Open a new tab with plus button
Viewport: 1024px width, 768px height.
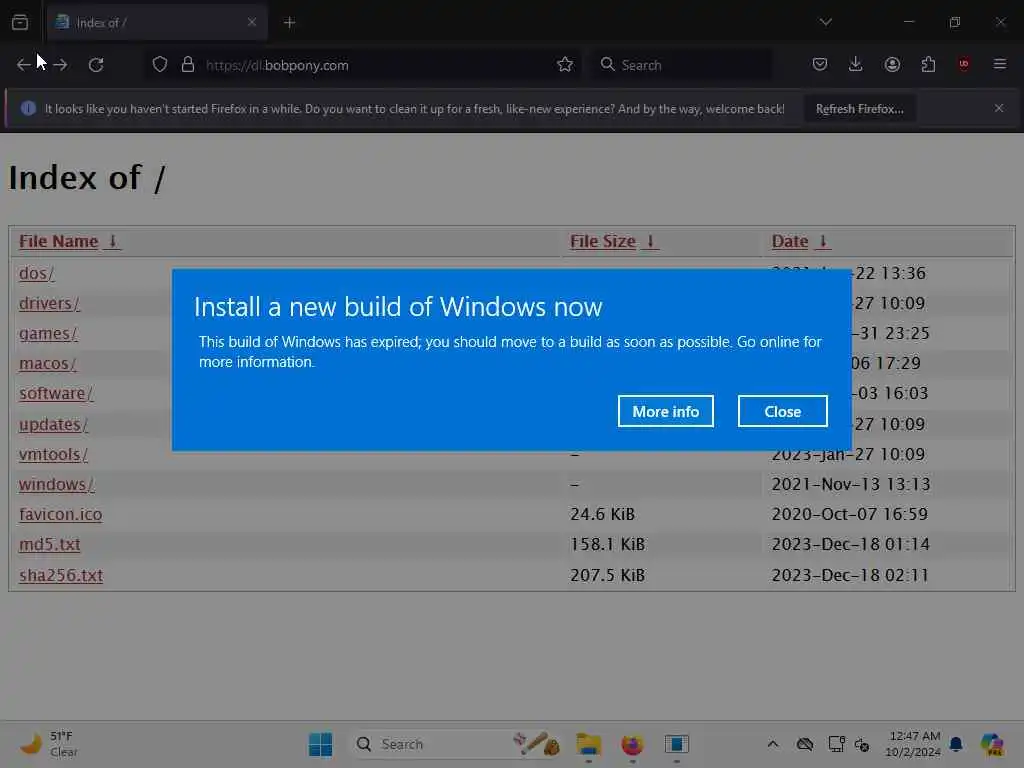[289, 22]
